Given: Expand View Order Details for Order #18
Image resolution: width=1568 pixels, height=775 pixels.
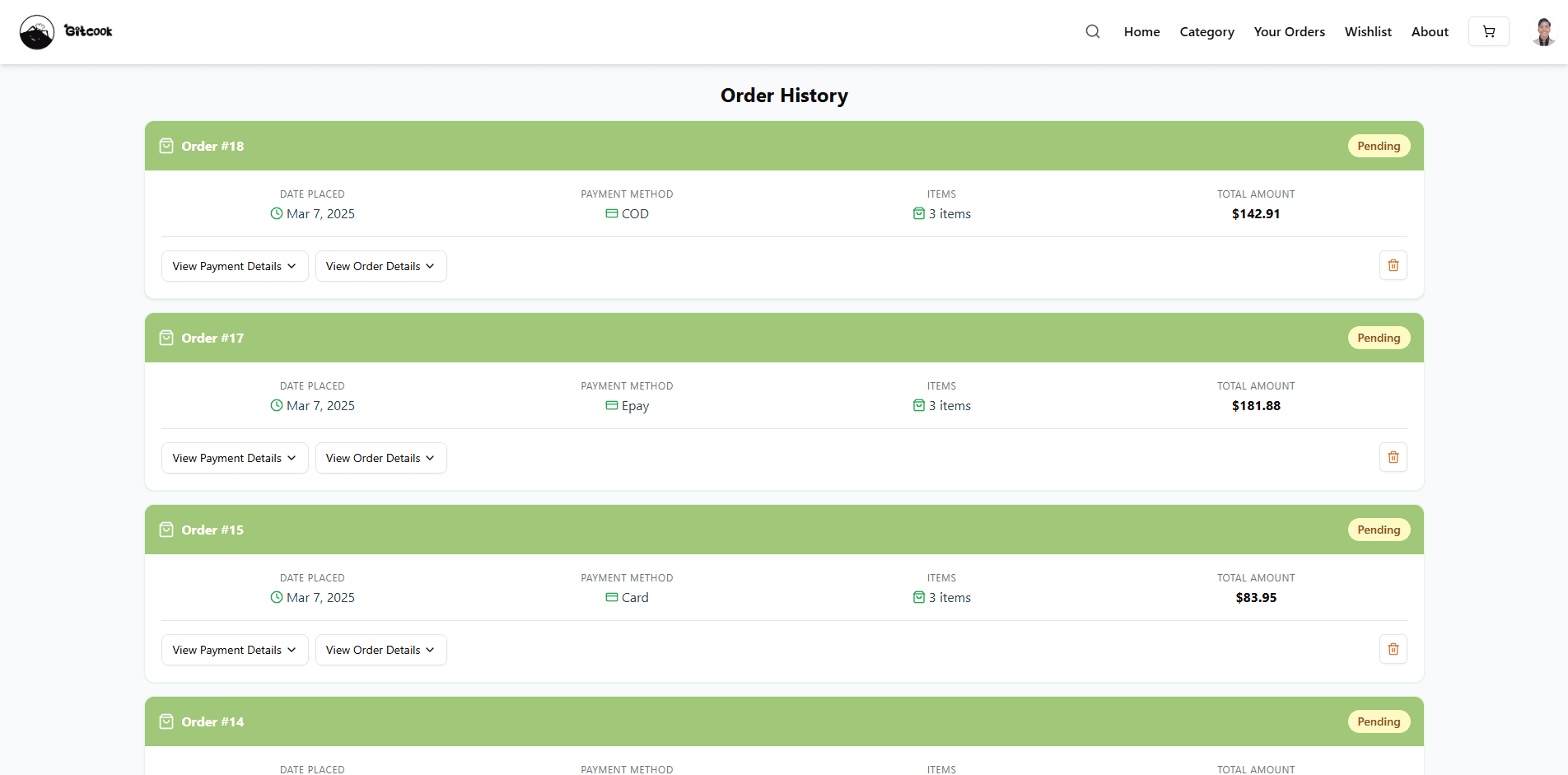Looking at the screenshot, I should coord(381,266).
